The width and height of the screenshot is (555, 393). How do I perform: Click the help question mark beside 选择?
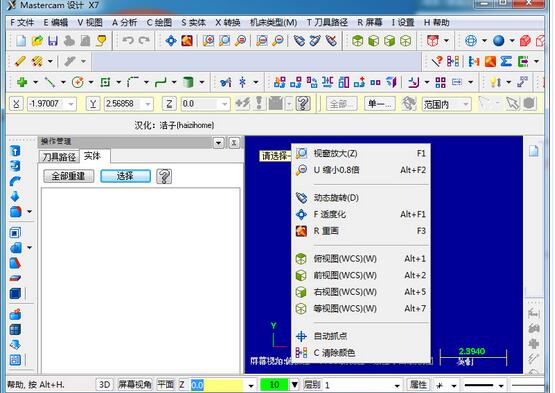click(x=164, y=176)
